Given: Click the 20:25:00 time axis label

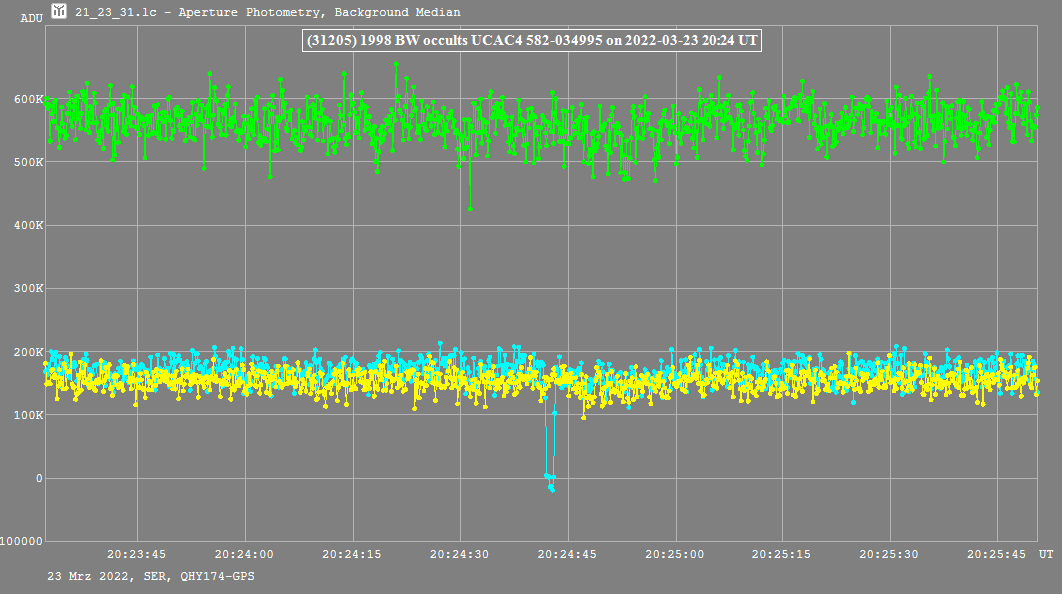Looking at the screenshot, I should point(675,554).
